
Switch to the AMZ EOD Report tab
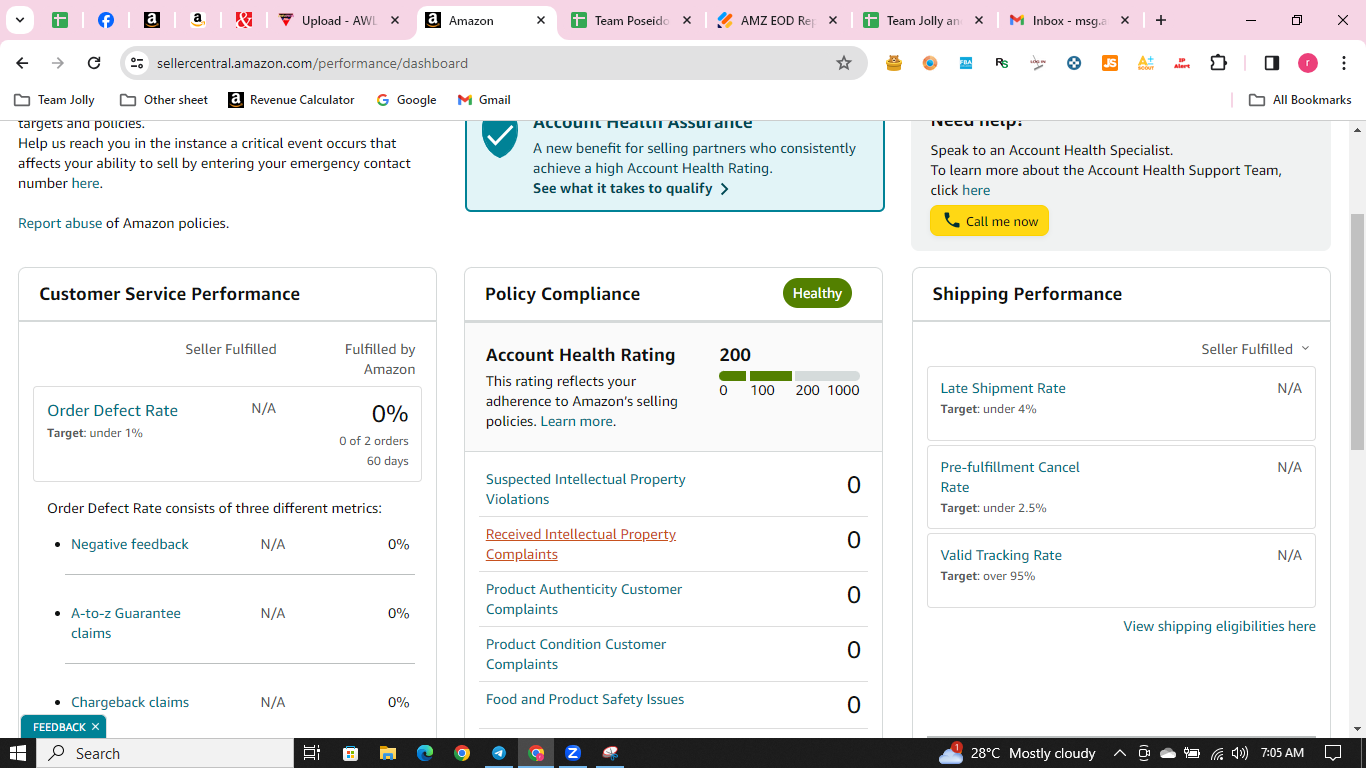click(x=777, y=20)
